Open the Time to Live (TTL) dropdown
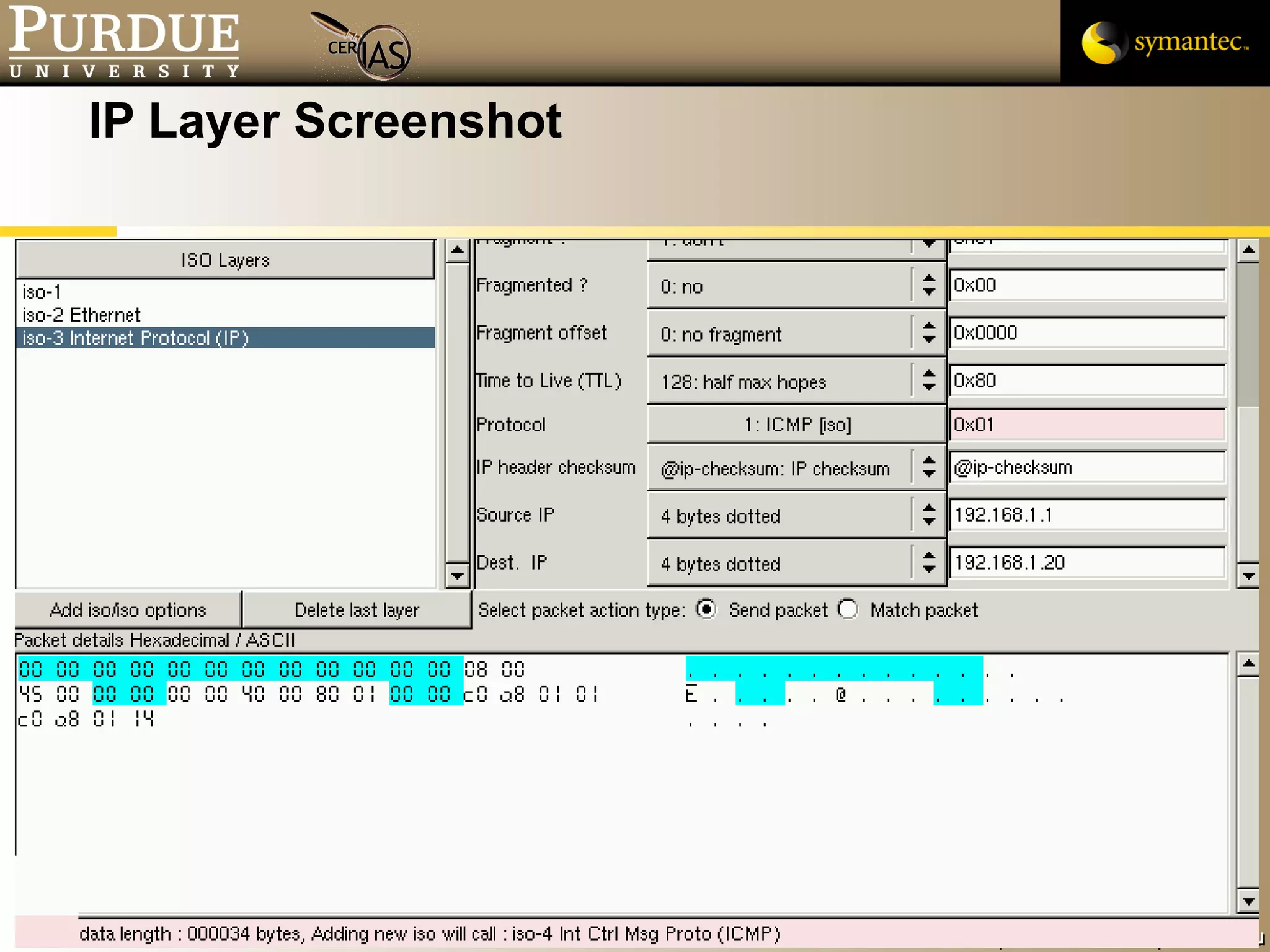 pos(796,381)
